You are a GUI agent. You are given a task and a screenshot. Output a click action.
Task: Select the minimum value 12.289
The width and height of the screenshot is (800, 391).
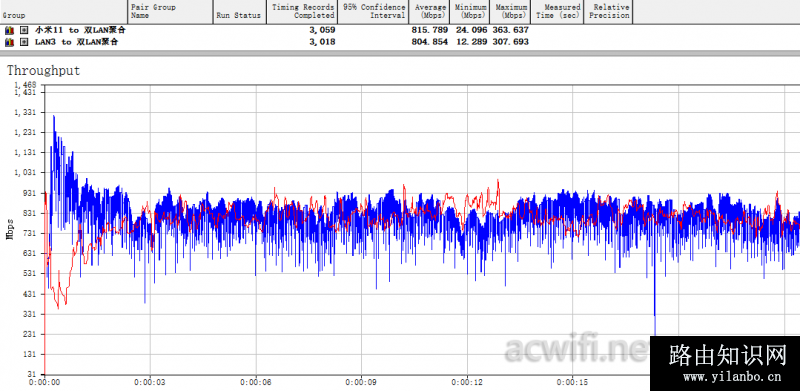click(x=471, y=42)
